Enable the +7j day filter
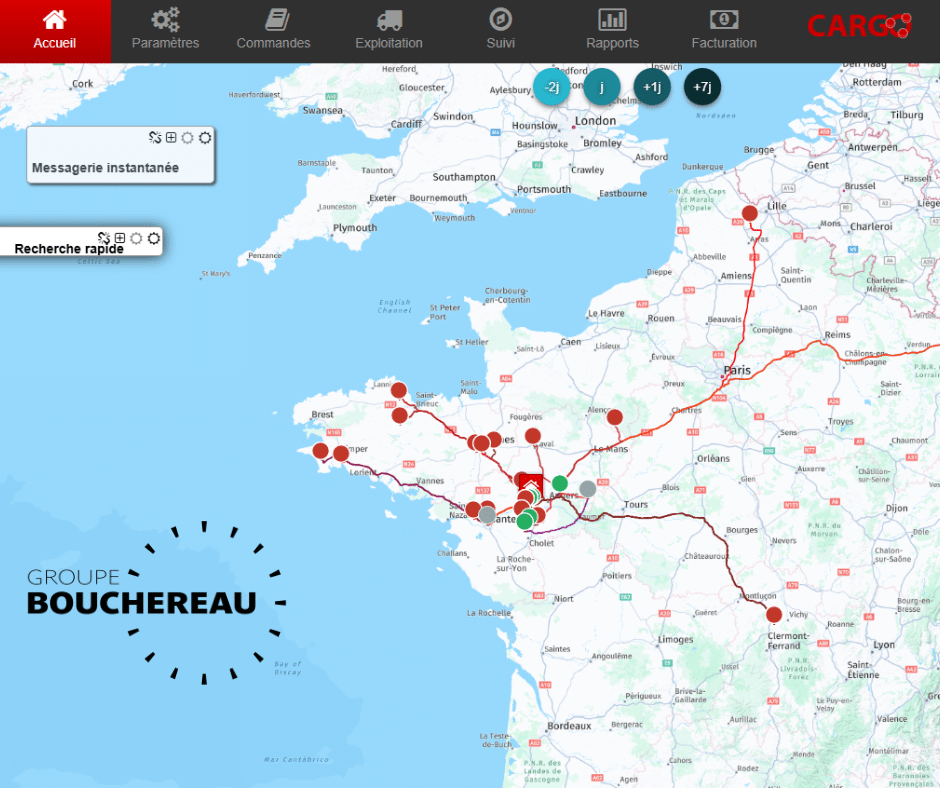The height and width of the screenshot is (788, 940). click(702, 87)
